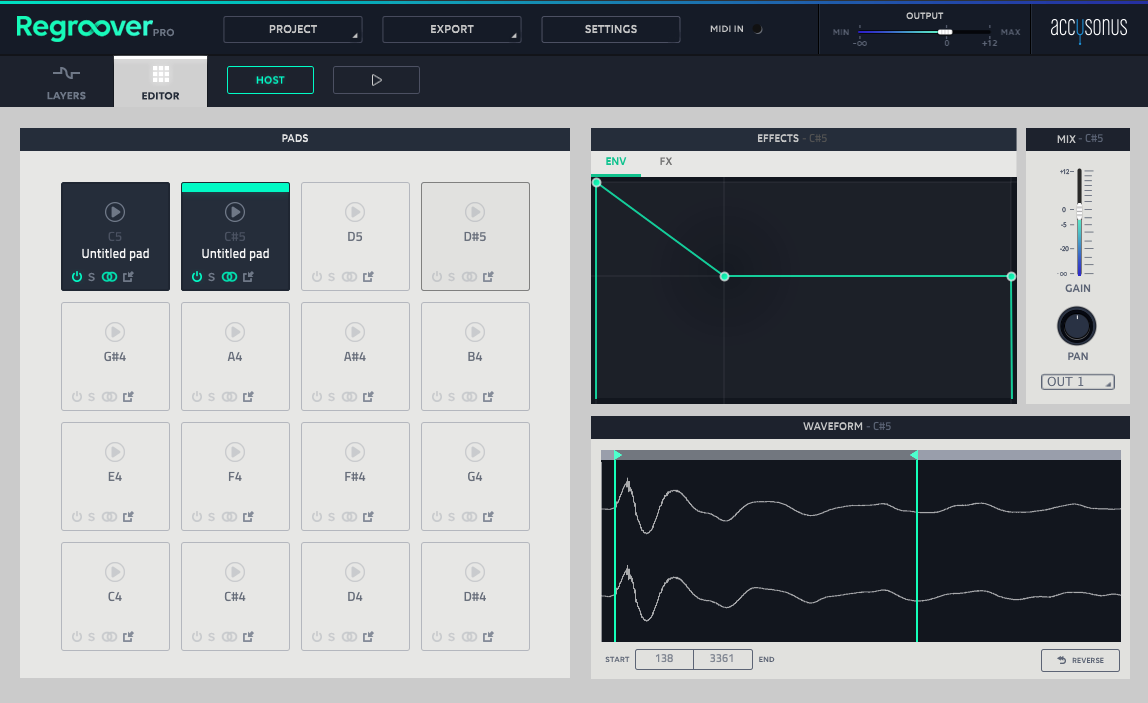Toggle power on the G#4 pad

click(x=77, y=397)
